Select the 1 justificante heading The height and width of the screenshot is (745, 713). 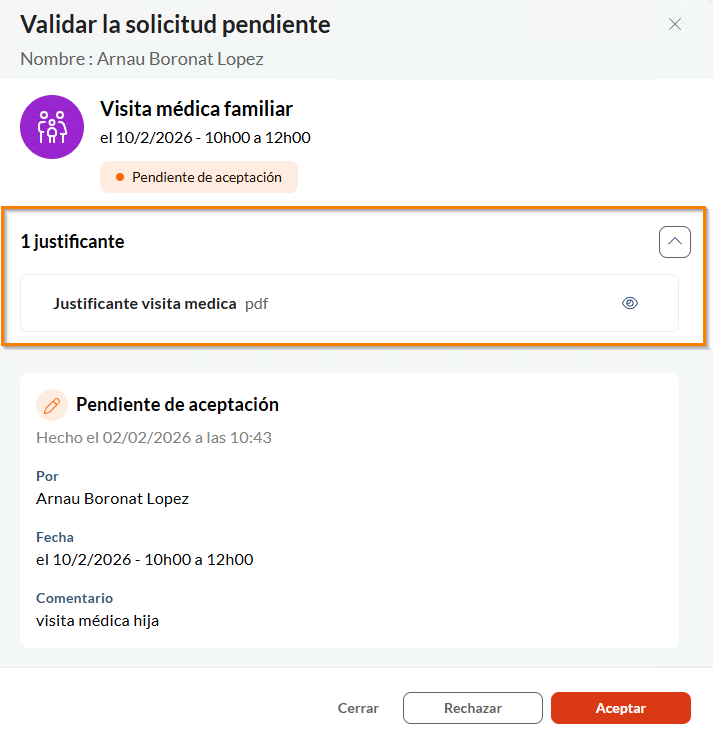point(73,241)
